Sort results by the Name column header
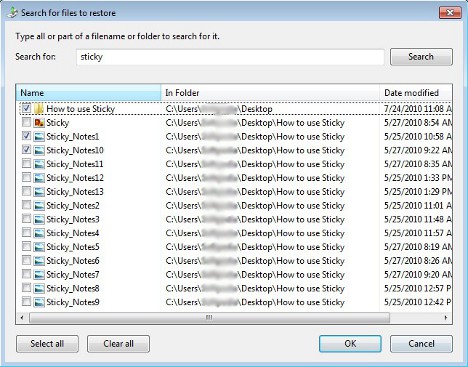This screenshot has width=468, height=367. click(88, 93)
